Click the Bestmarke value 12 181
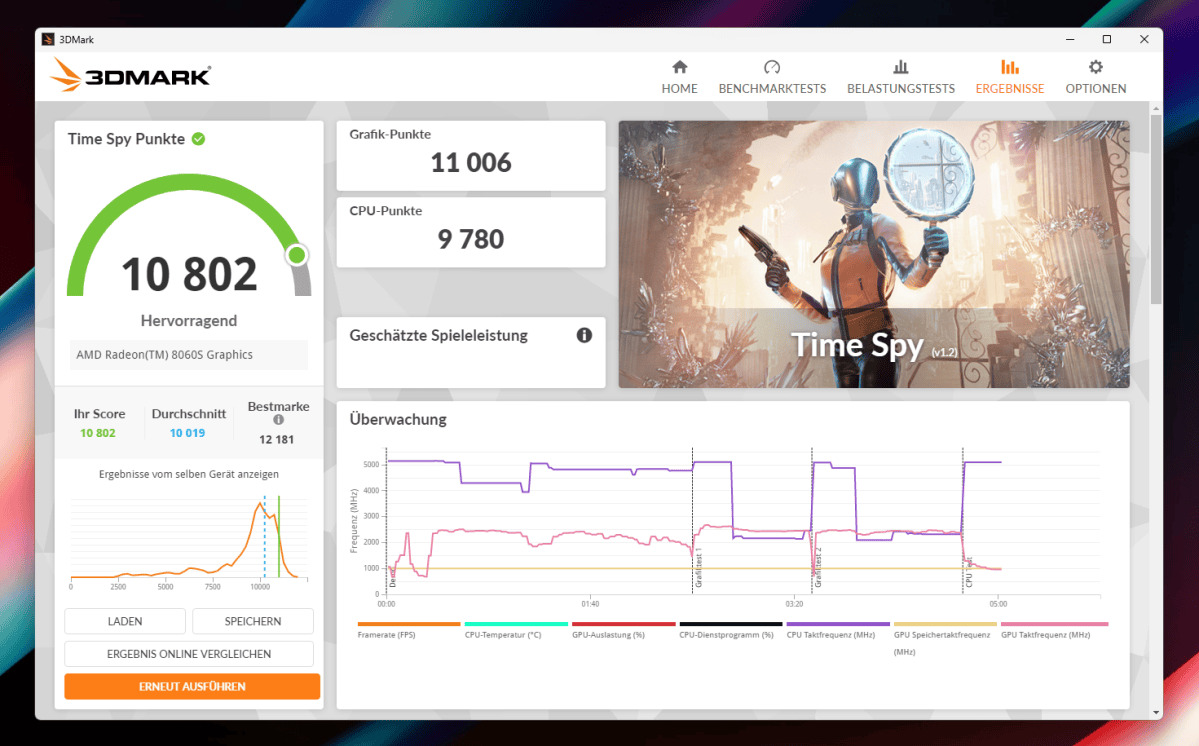Image resolution: width=1199 pixels, height=746 pixels. [x=276, y=439]
